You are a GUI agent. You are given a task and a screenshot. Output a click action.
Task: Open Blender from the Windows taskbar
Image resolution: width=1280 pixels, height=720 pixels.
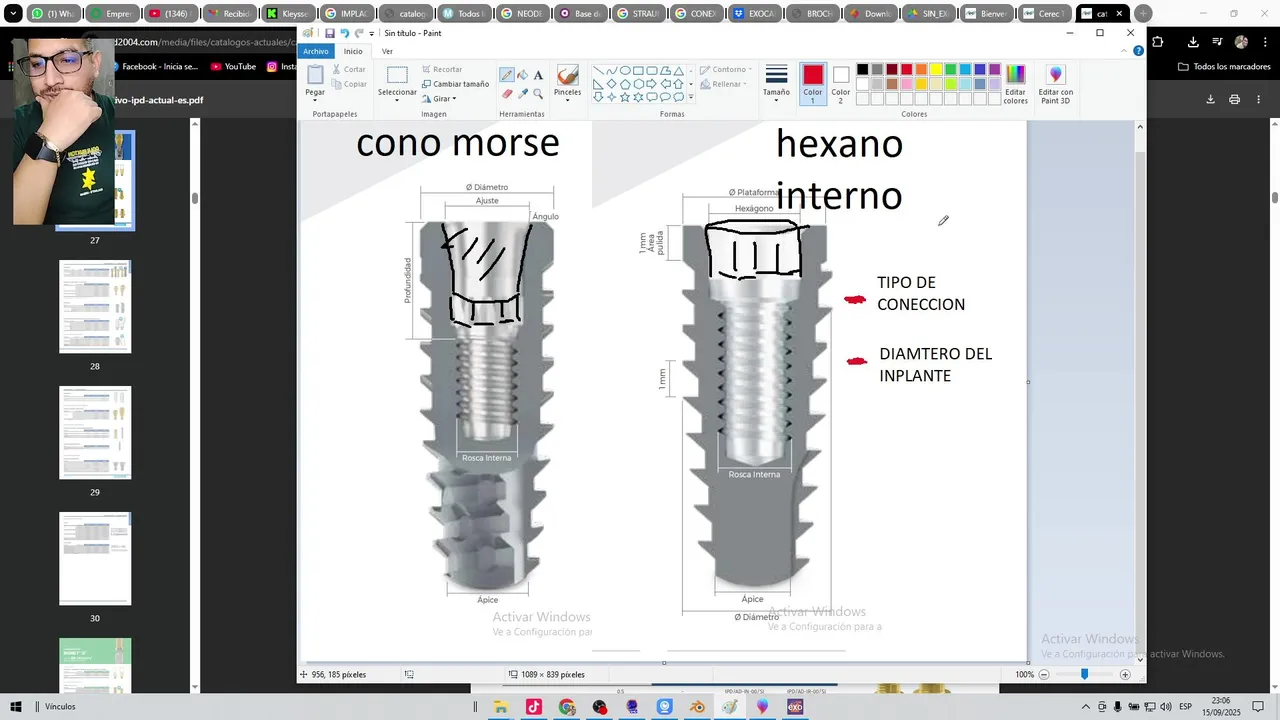pyautogui.click(x=697, y=707)
